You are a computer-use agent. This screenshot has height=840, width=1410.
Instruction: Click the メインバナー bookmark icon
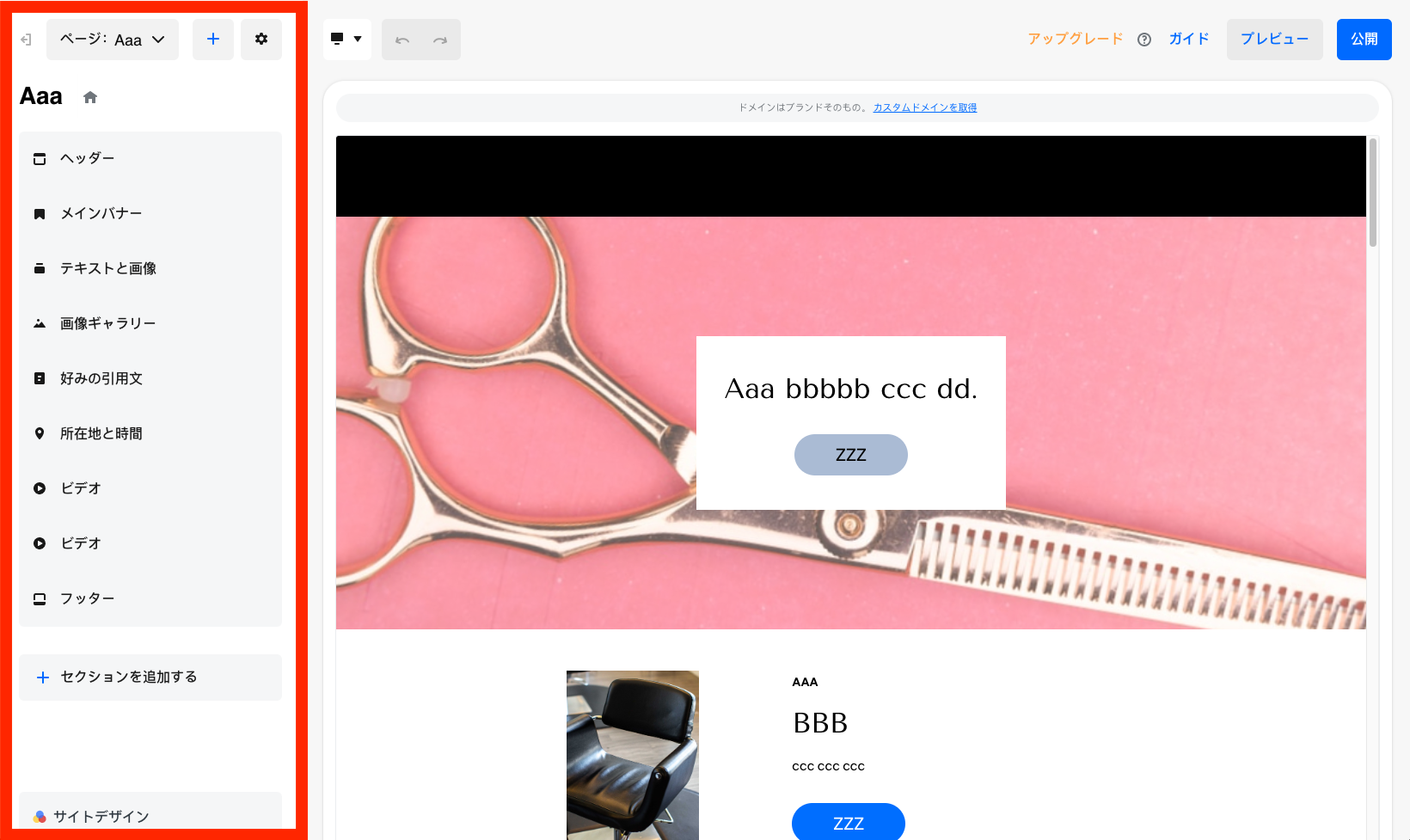[x=40, y=214]
